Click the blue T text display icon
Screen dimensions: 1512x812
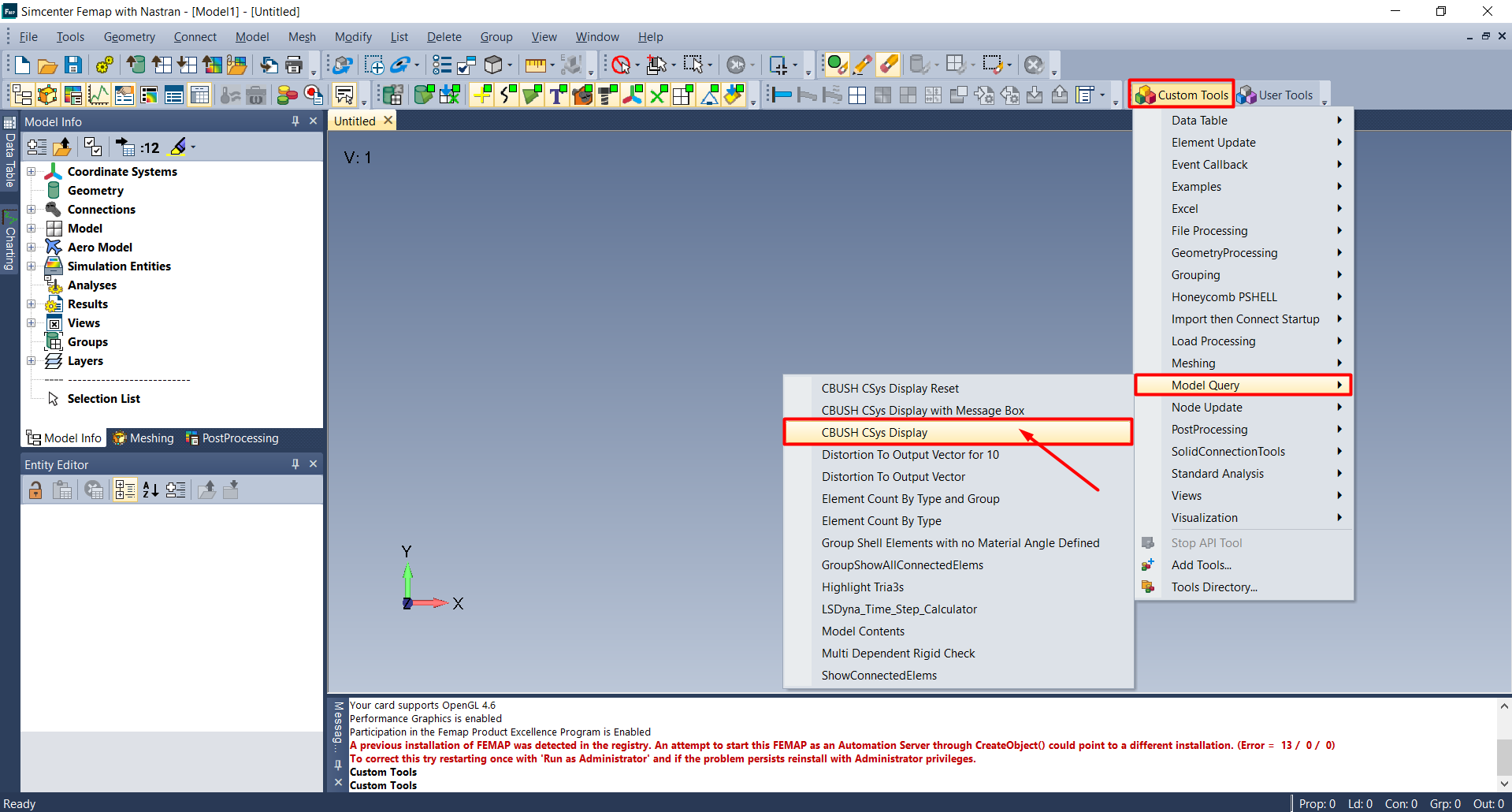point(557,95)
